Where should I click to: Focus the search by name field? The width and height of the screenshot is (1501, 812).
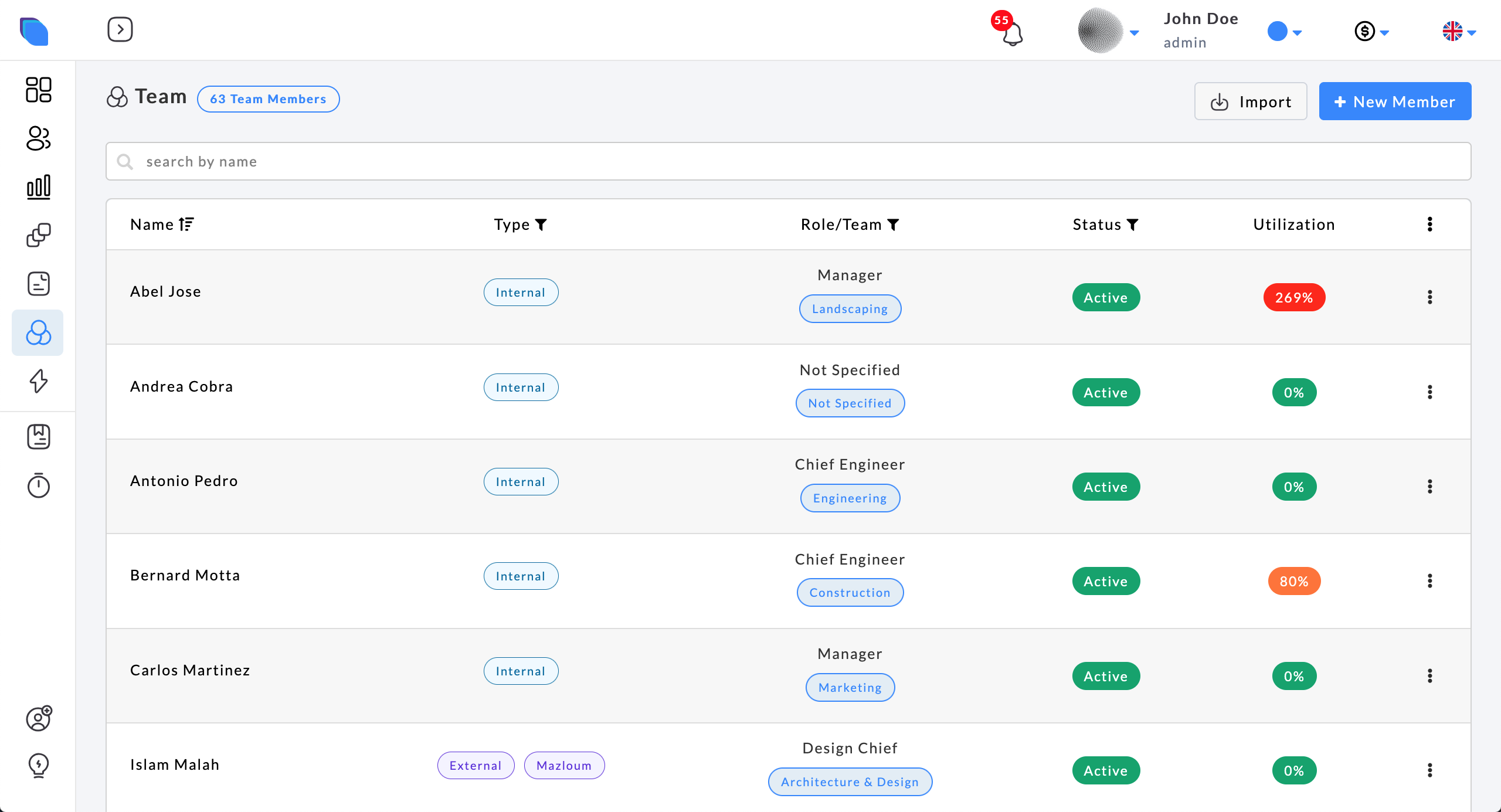click(x=788, y=161)
